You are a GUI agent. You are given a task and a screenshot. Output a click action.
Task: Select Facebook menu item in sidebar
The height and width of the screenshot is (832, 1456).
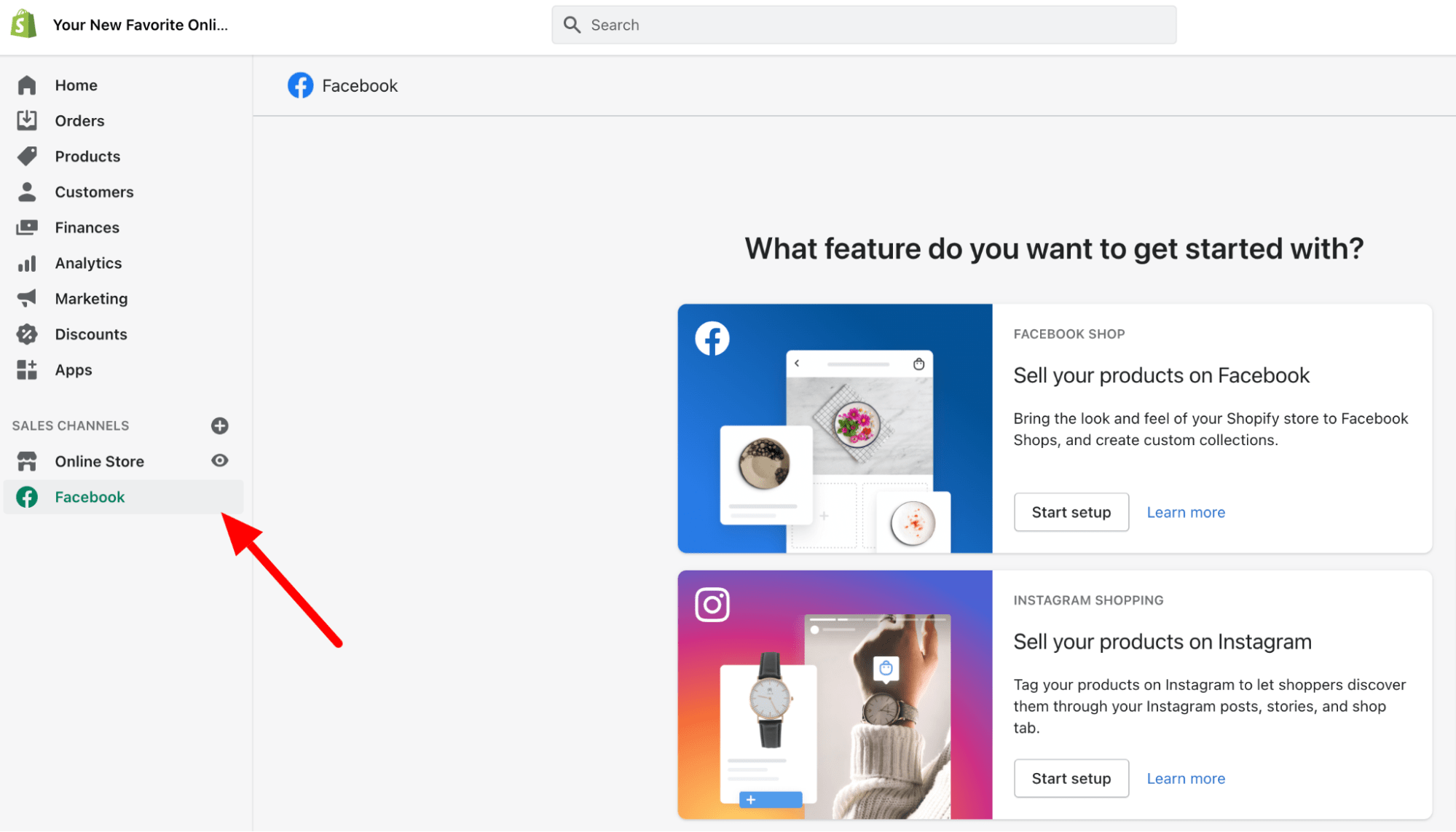pyautogui.click(x=90, y=497)
